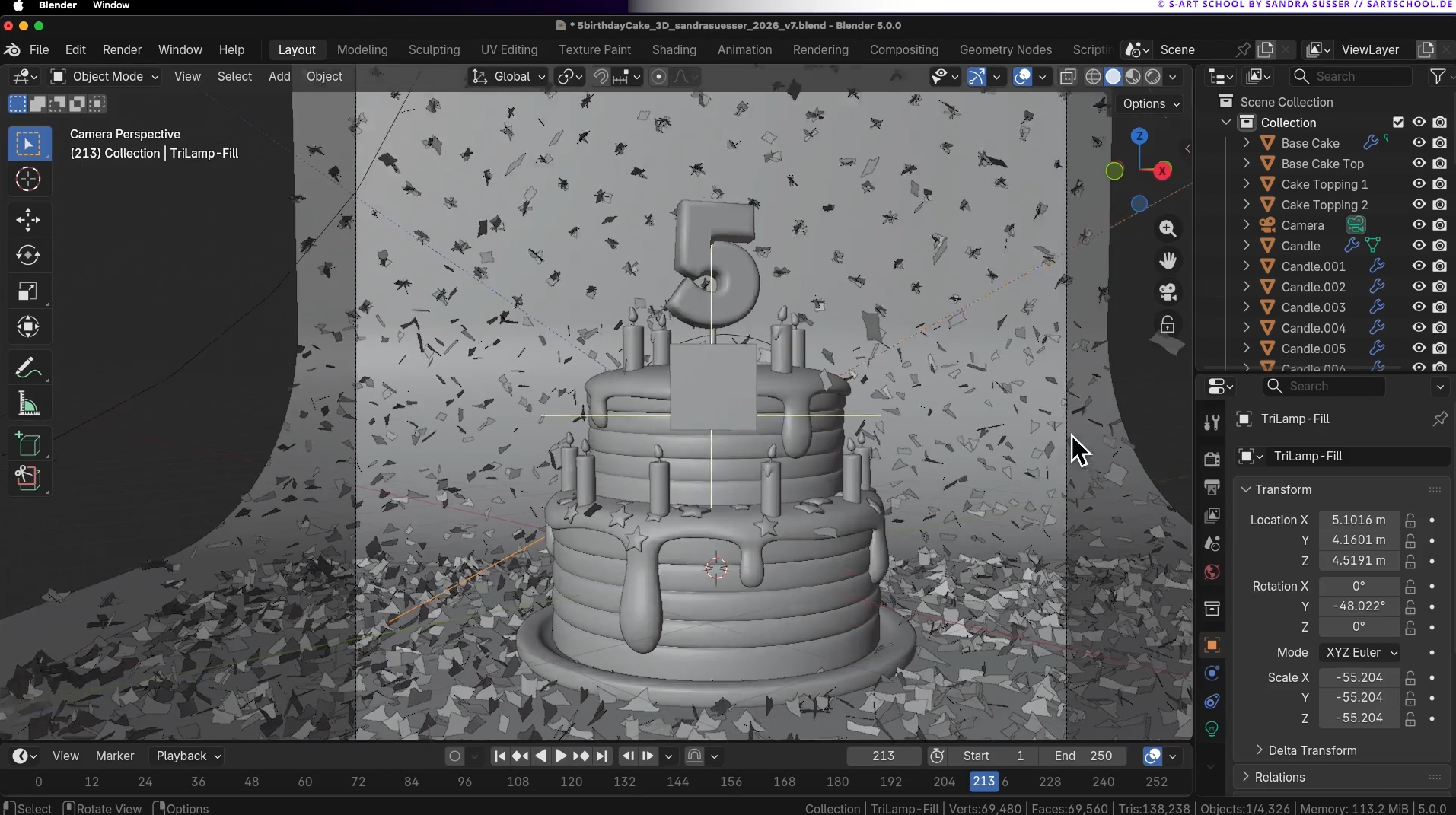Click the zoom magnifier viewport gizmo
This screenshot has width=1456, height=815.
(x=1168, y=228)
